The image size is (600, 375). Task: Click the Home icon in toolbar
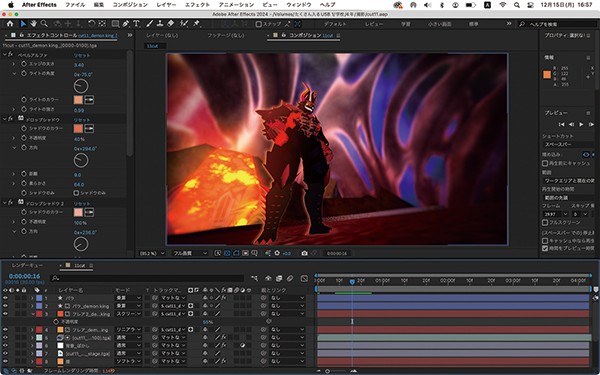pyautogui.click(x=10, y=24)
